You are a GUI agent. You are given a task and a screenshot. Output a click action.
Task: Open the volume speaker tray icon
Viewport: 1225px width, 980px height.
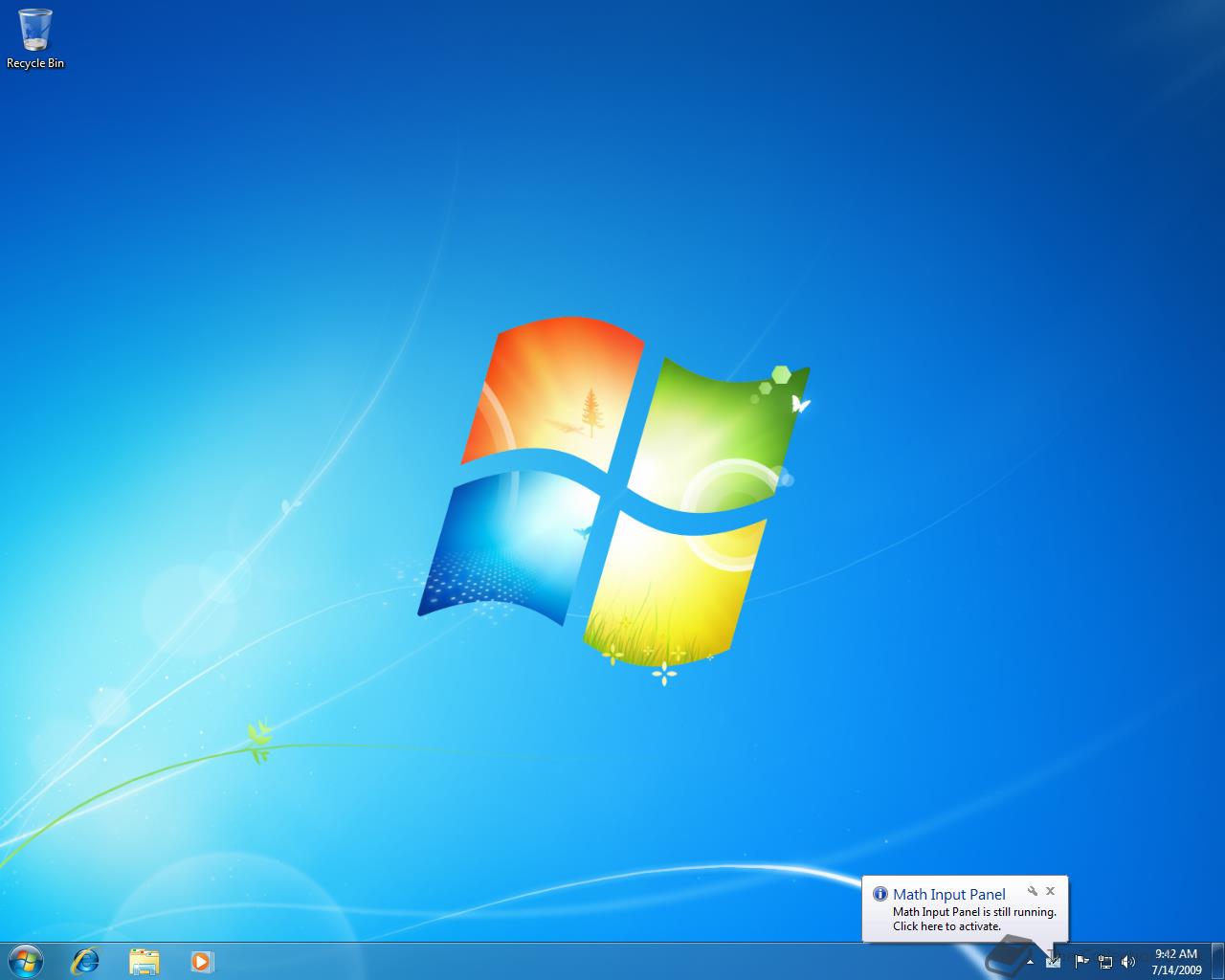[x=1128, y=961]
